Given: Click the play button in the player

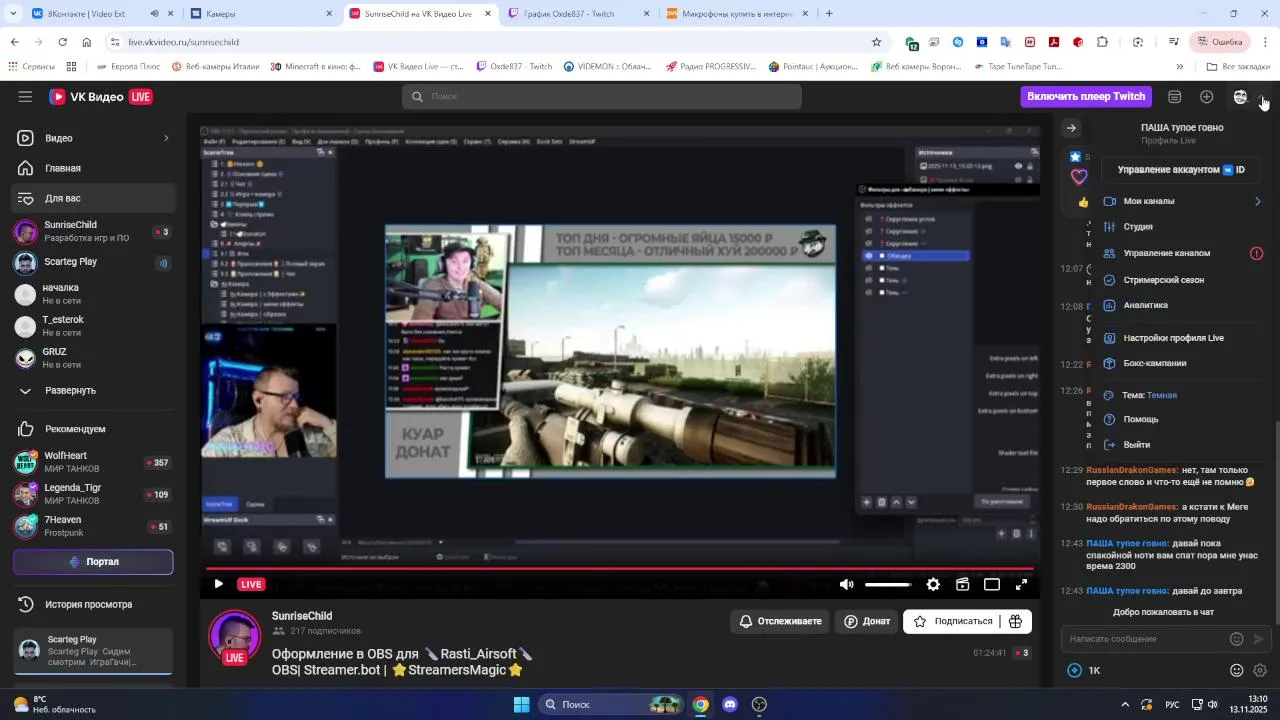Looking at the screenshot, I should click(x=218, y=585).
